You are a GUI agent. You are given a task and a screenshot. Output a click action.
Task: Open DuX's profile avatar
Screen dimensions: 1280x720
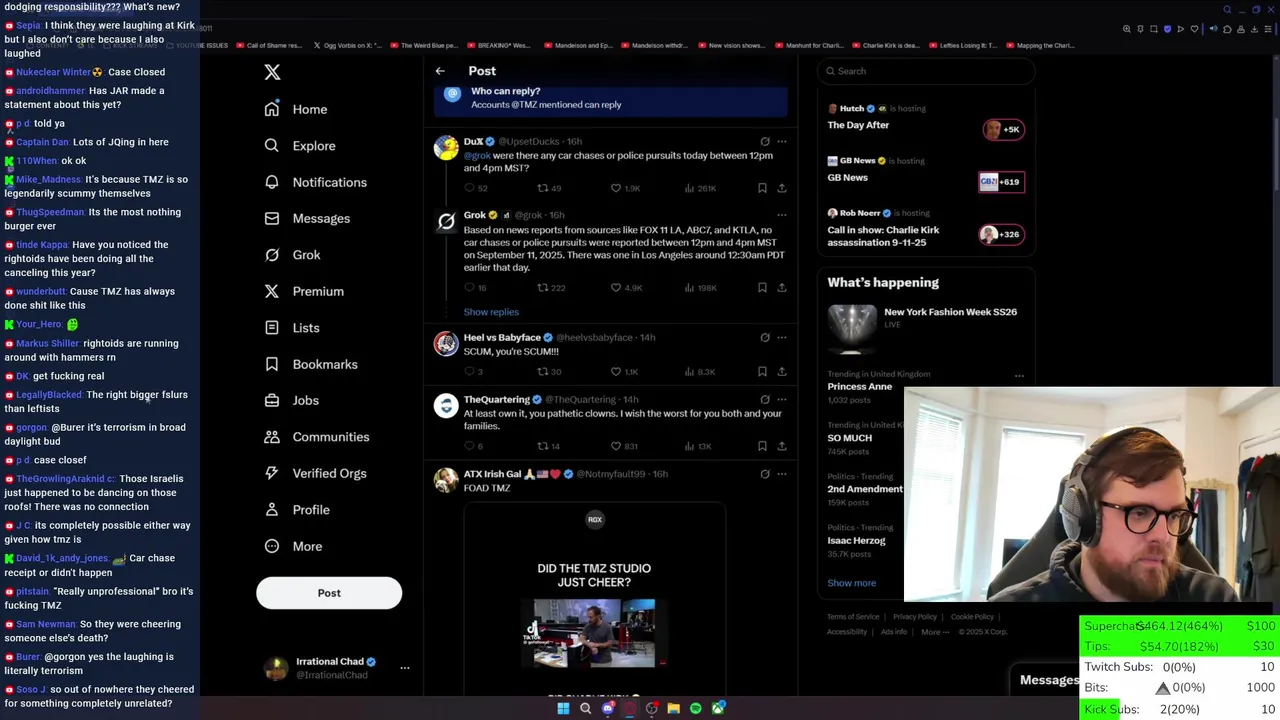click(x=446, y=148)
